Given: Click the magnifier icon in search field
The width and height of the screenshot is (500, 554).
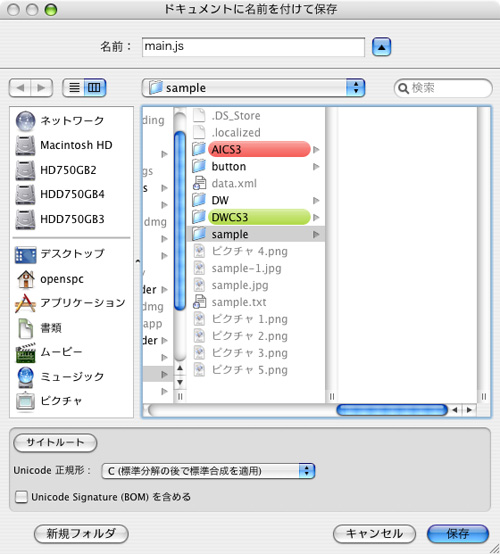Looking at the screenshot, I should [403, 88].
